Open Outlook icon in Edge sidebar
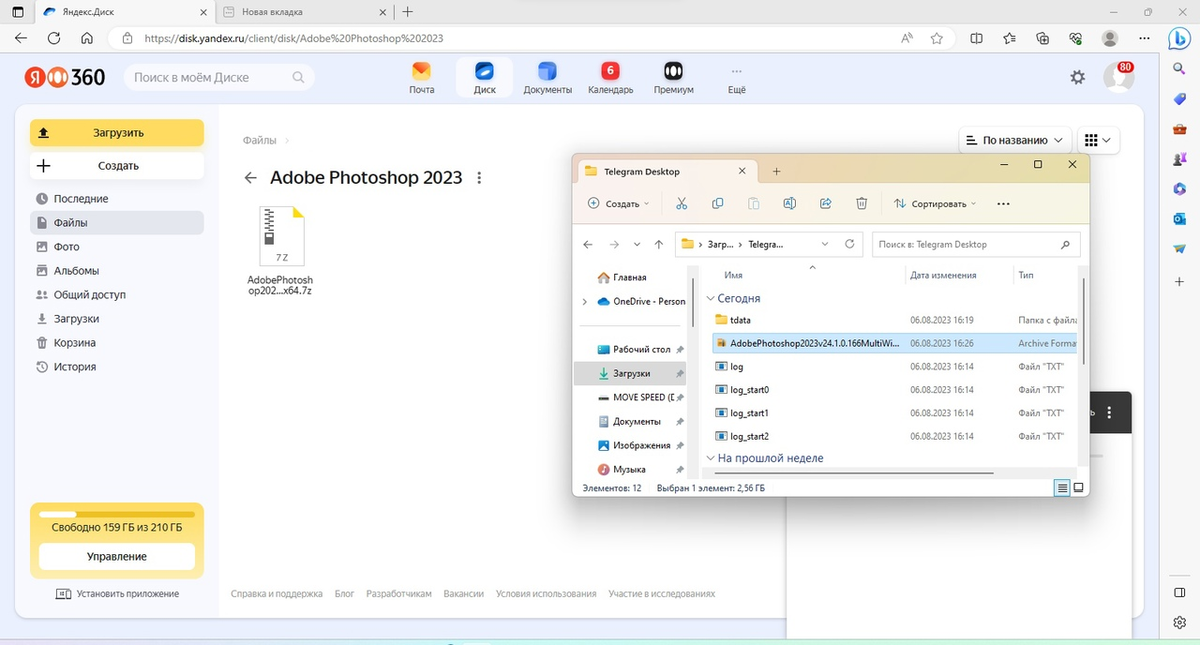This screenshot has height=645, width=1200. (x=1179, y=219)
